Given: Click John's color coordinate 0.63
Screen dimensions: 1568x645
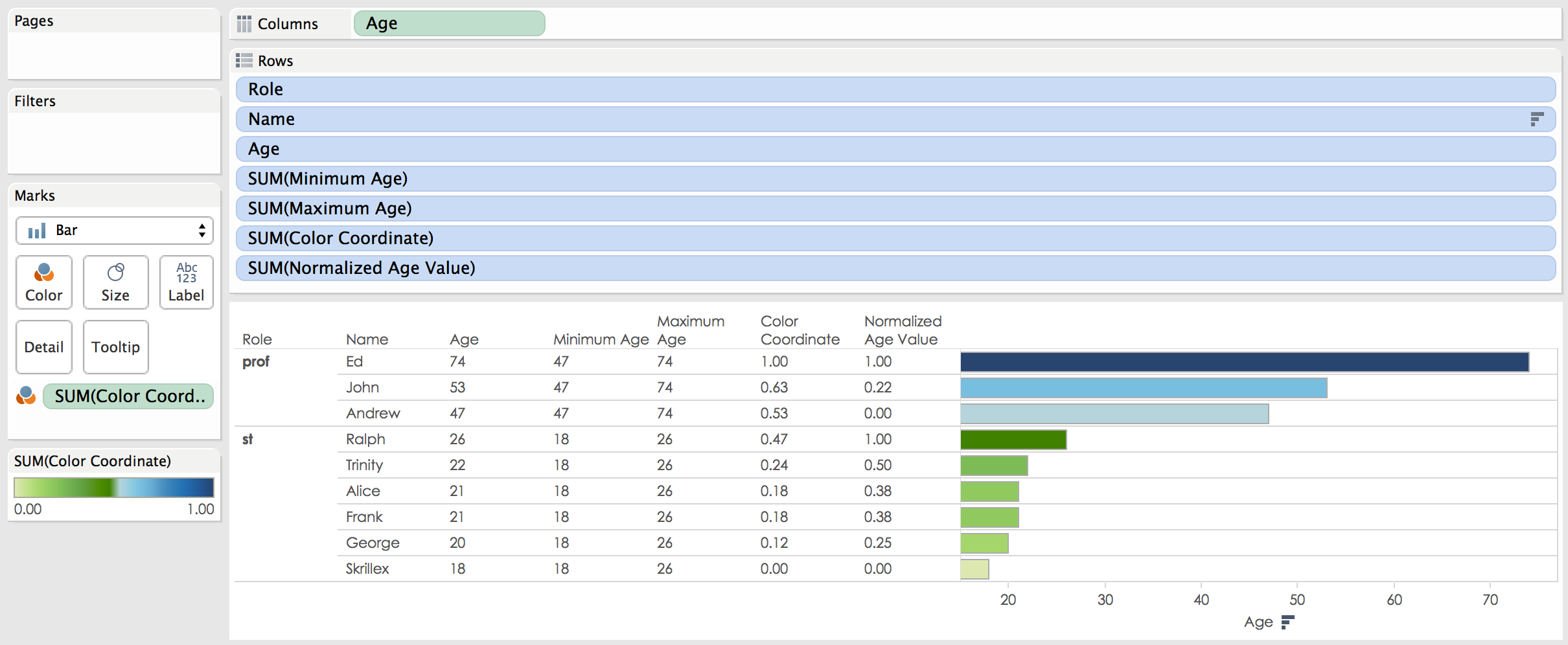Looking at the screenshot, I should coord(774,388).
